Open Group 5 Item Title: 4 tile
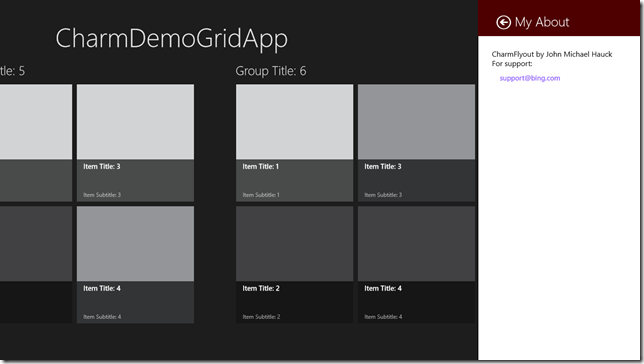 (135, 265)
